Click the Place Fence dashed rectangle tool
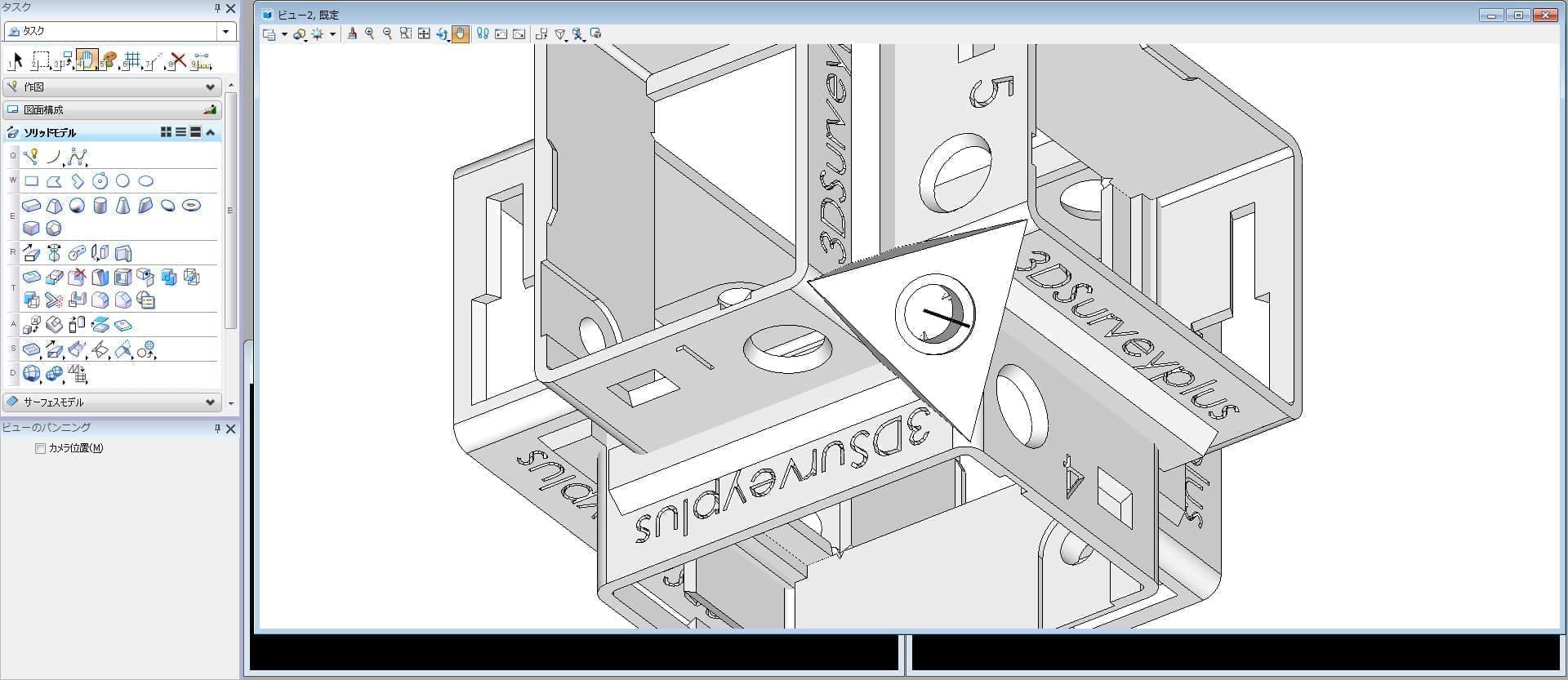This screenshot has height=680, width=1568. [40, 60]
